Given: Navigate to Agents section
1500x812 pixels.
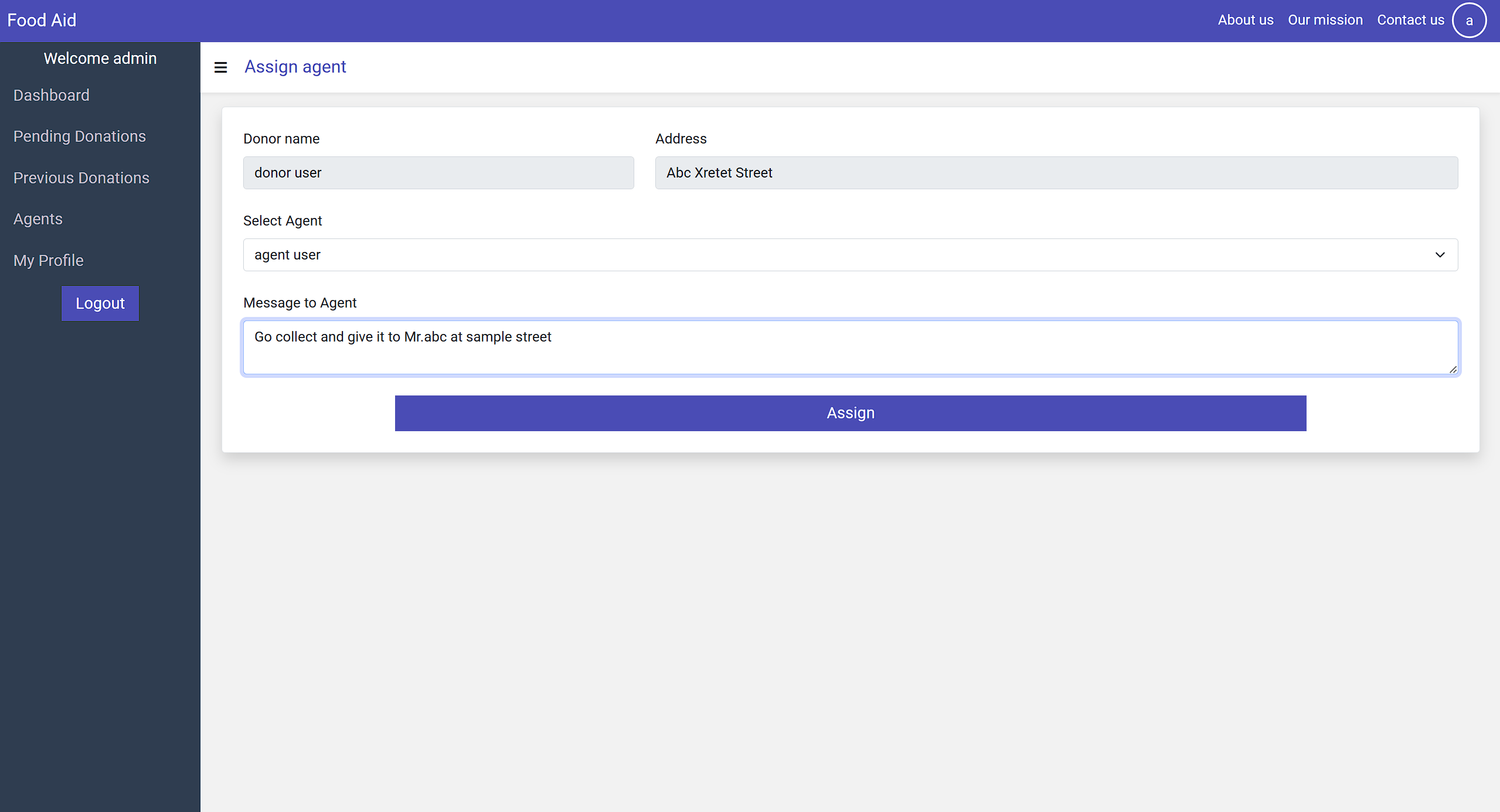Looking at the screenshot, I should point(38,219).
